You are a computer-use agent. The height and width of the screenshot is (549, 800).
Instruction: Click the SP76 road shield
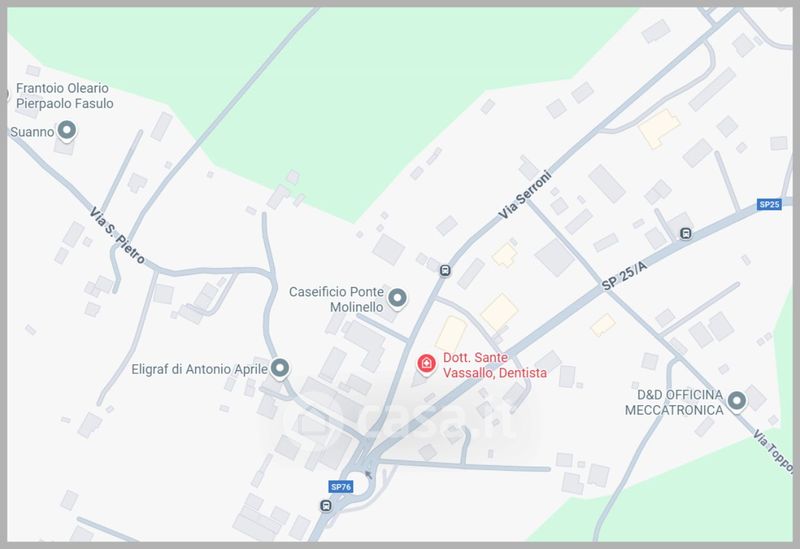click(x=341, y=487)
